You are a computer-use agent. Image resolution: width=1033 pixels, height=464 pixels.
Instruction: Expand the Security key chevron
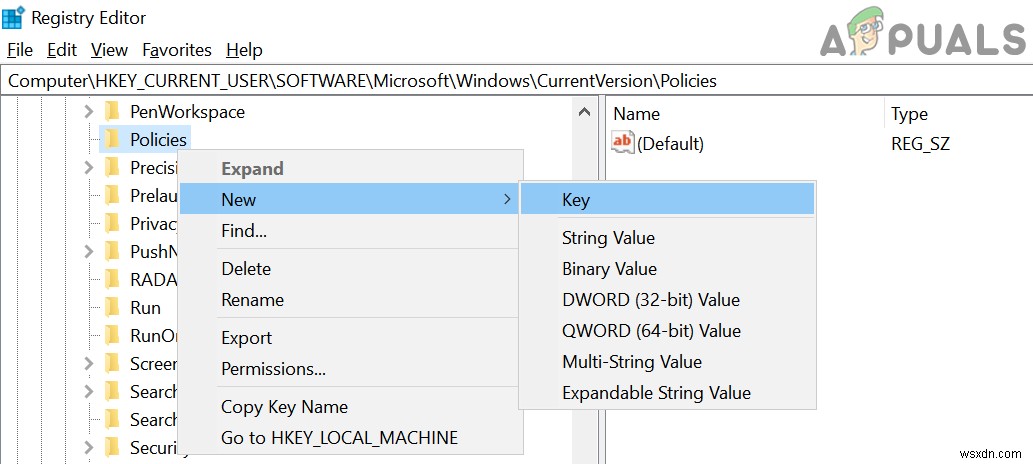pos(88,447)
